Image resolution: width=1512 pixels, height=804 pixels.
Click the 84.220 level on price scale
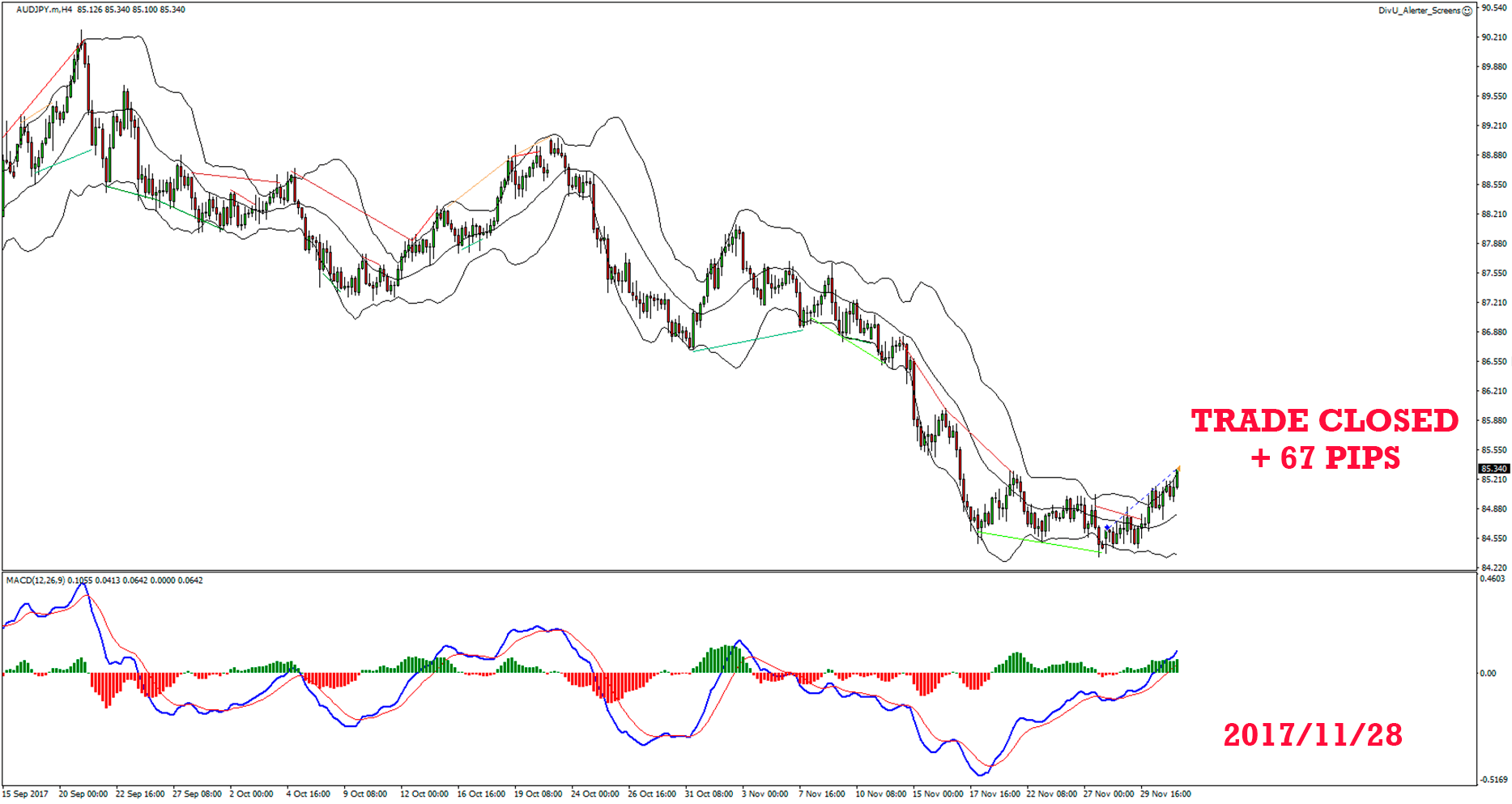[1493, 568]
